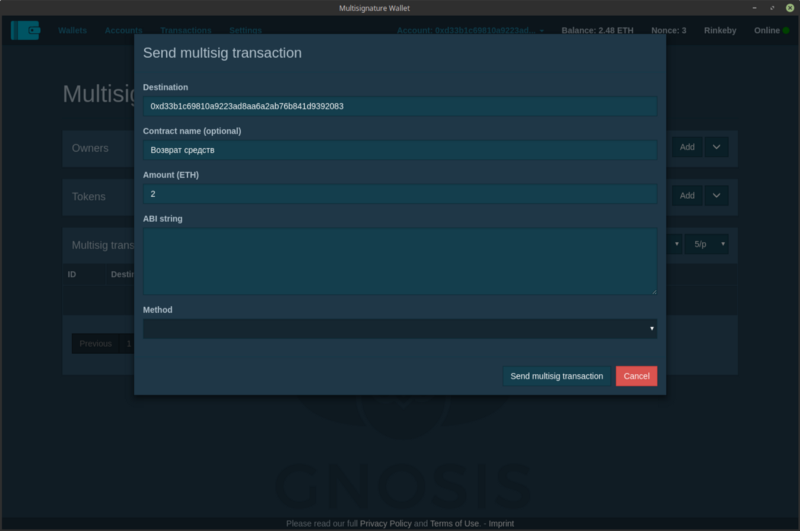The width and height of the screenshot is (800, 531).
Task: Click the green Online status indicator
Action: point(786,30)
